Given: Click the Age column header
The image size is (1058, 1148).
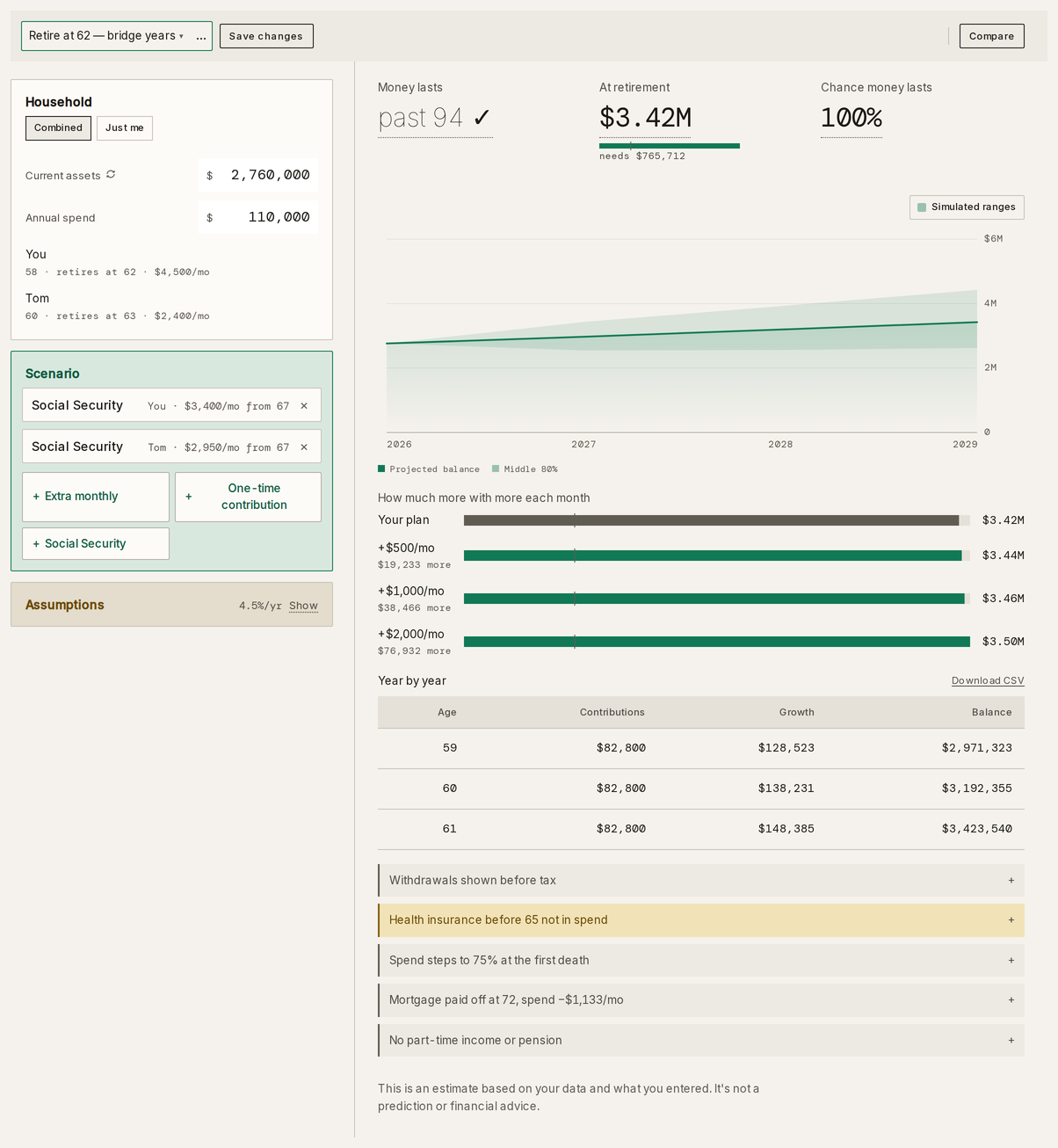Looking at the screenshot, I should 447,713.
